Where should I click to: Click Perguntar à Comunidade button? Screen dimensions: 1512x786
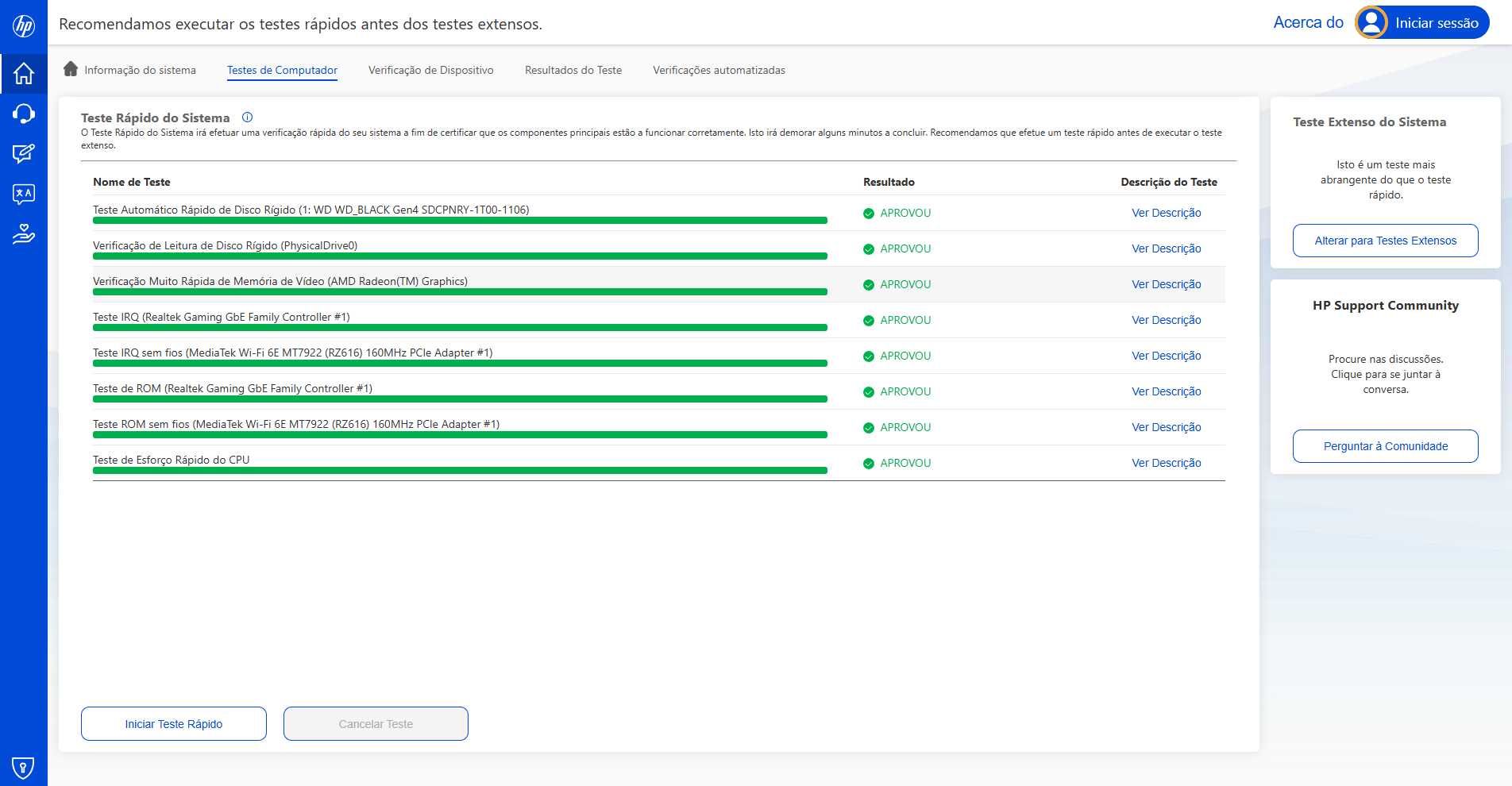click(x=1385, y=446)
